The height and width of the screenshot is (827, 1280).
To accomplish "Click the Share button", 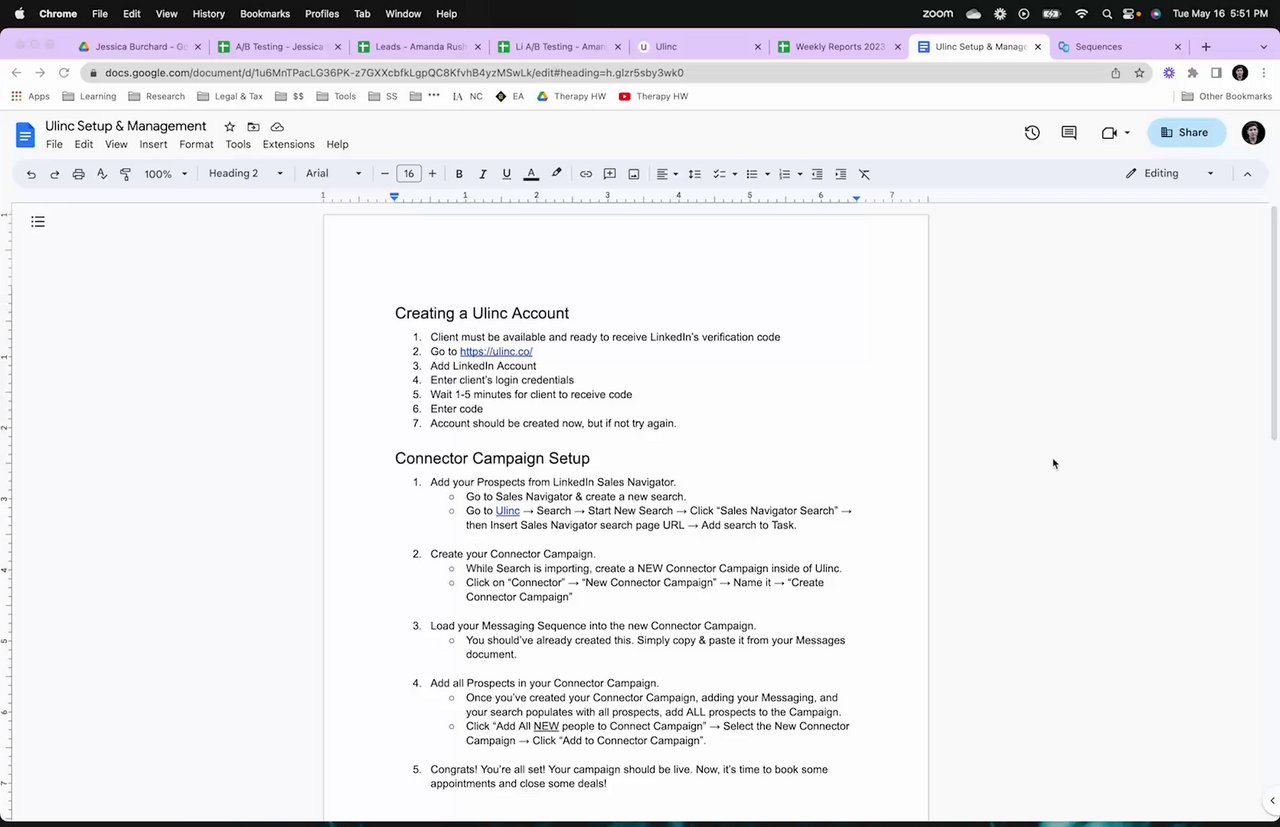I will [1186, 132].
